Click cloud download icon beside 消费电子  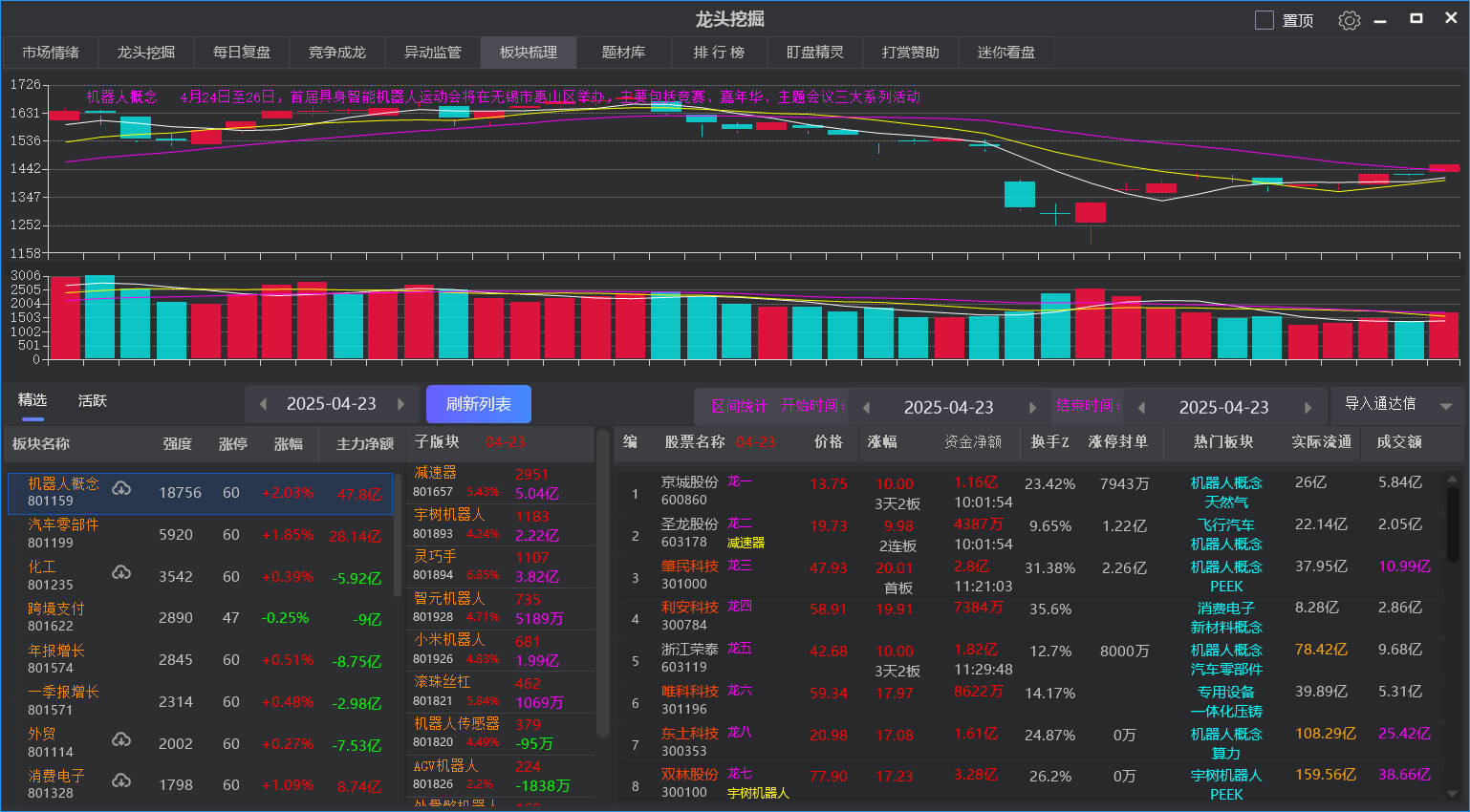tap(121, 780)
